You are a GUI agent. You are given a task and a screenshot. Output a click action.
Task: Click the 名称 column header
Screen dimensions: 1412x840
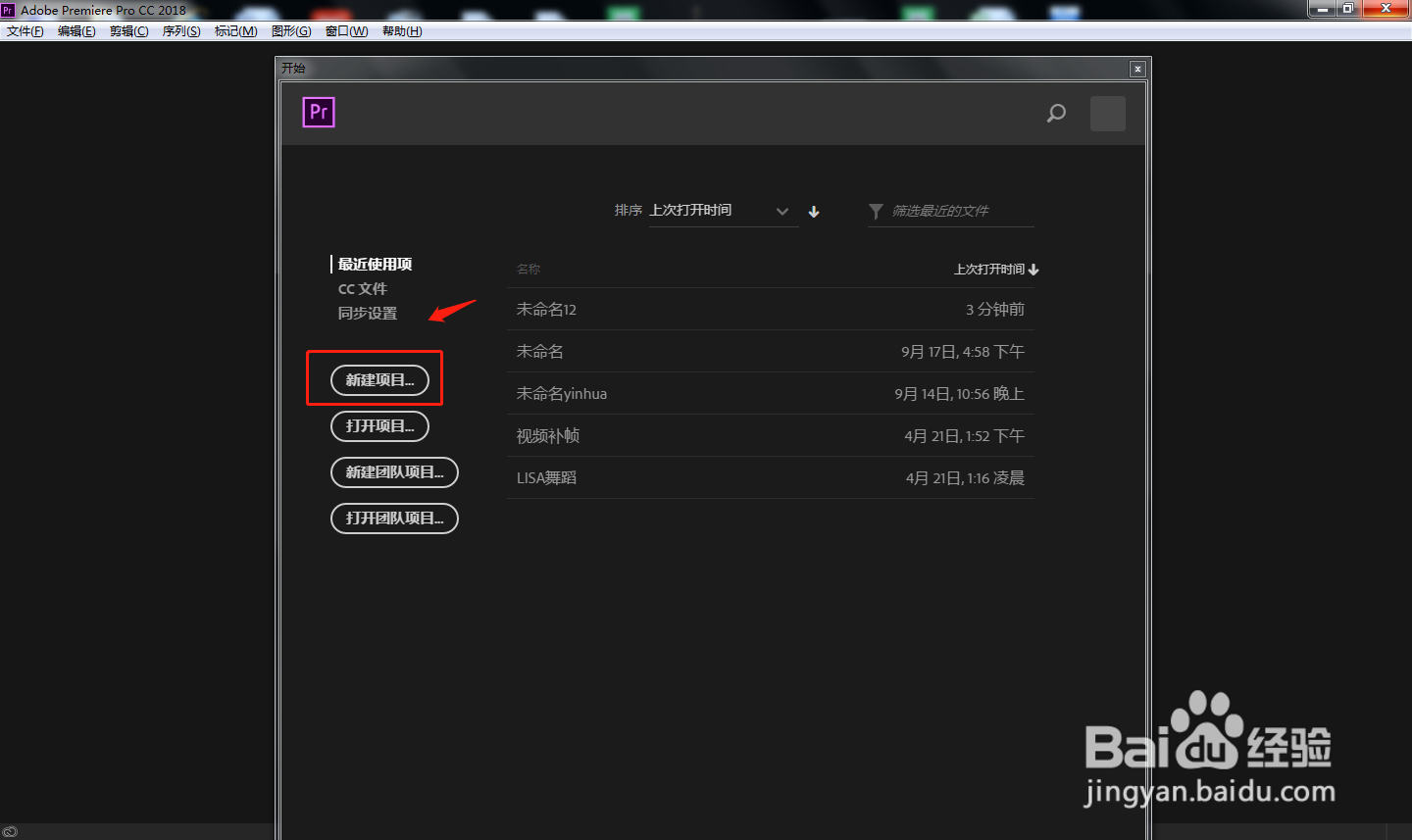coord(529,270)
